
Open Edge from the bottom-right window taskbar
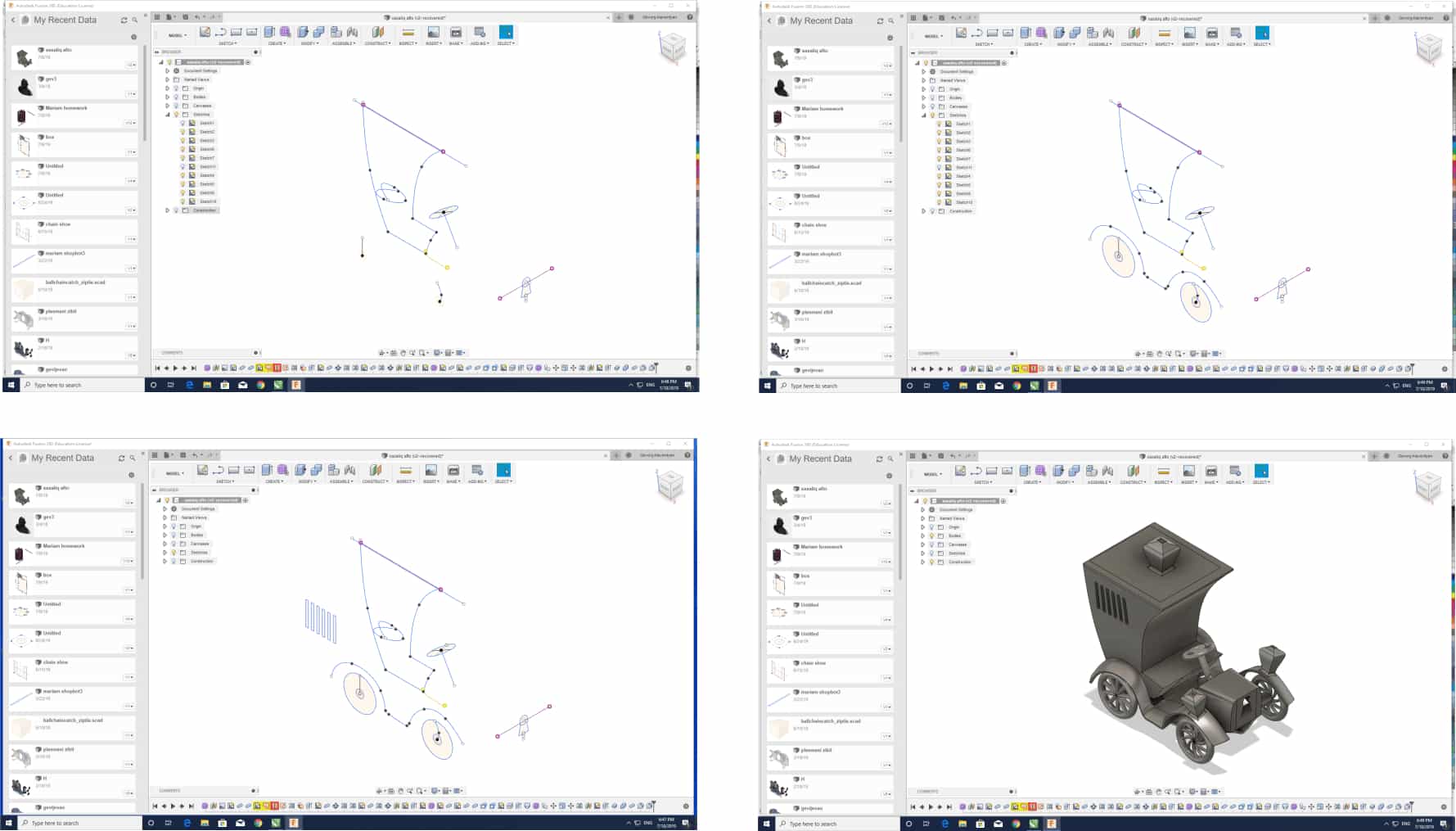(944, 823)
